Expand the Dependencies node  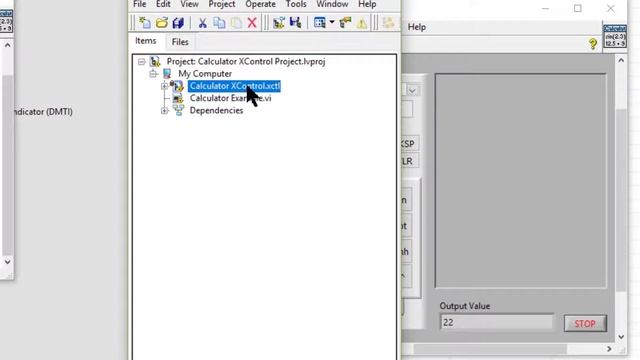pyautogui.click(x=164, y=111)
